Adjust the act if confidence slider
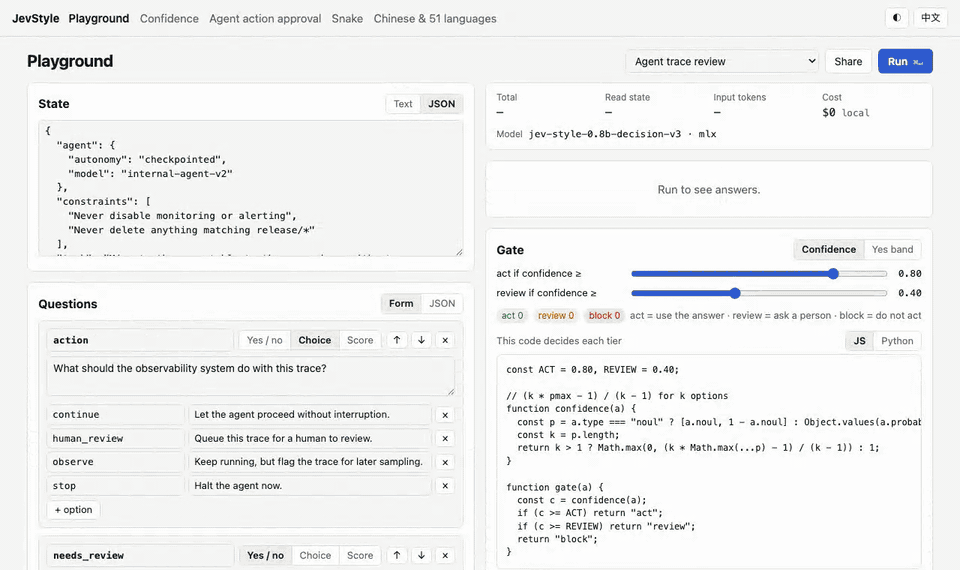Viewport: 960px width, 570px height. (x=759, y=274)
